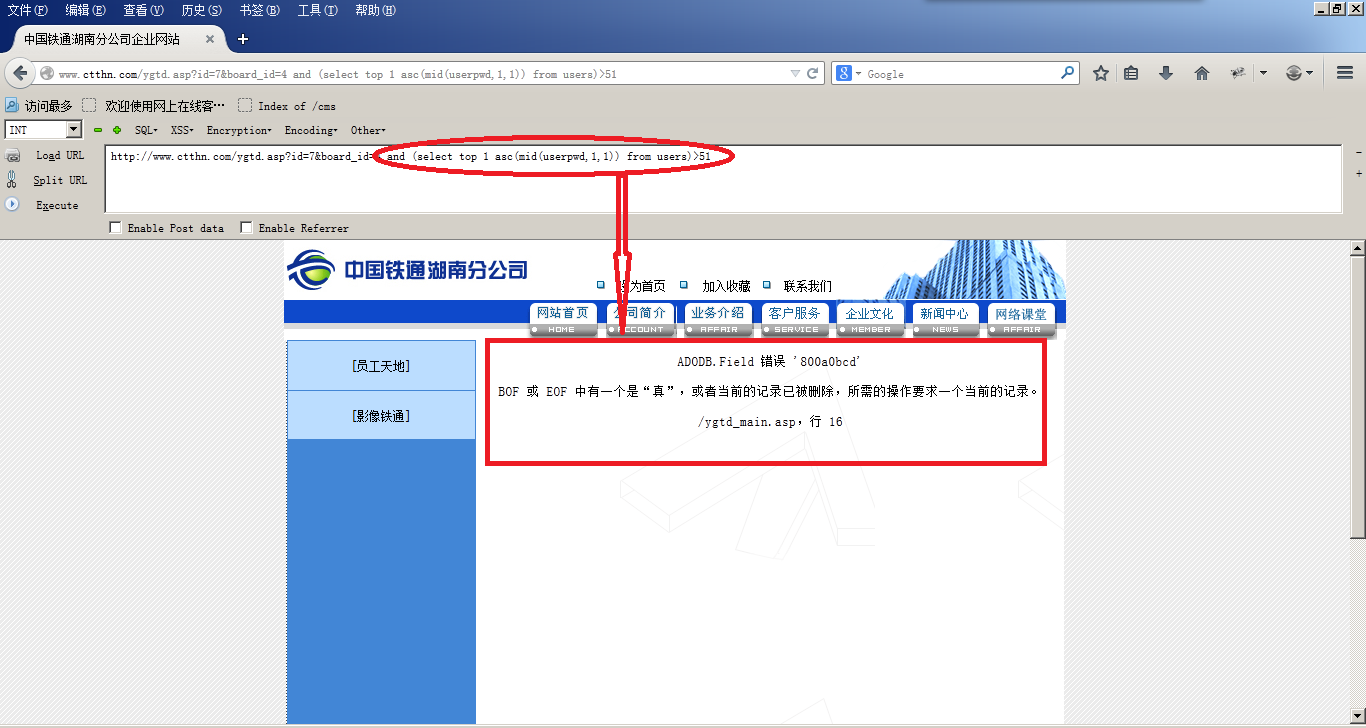The height and width of the screenshot is (728, 1366).
Task: Click the 新闻中心 navigation tab
Action: [x=945, y=320]
